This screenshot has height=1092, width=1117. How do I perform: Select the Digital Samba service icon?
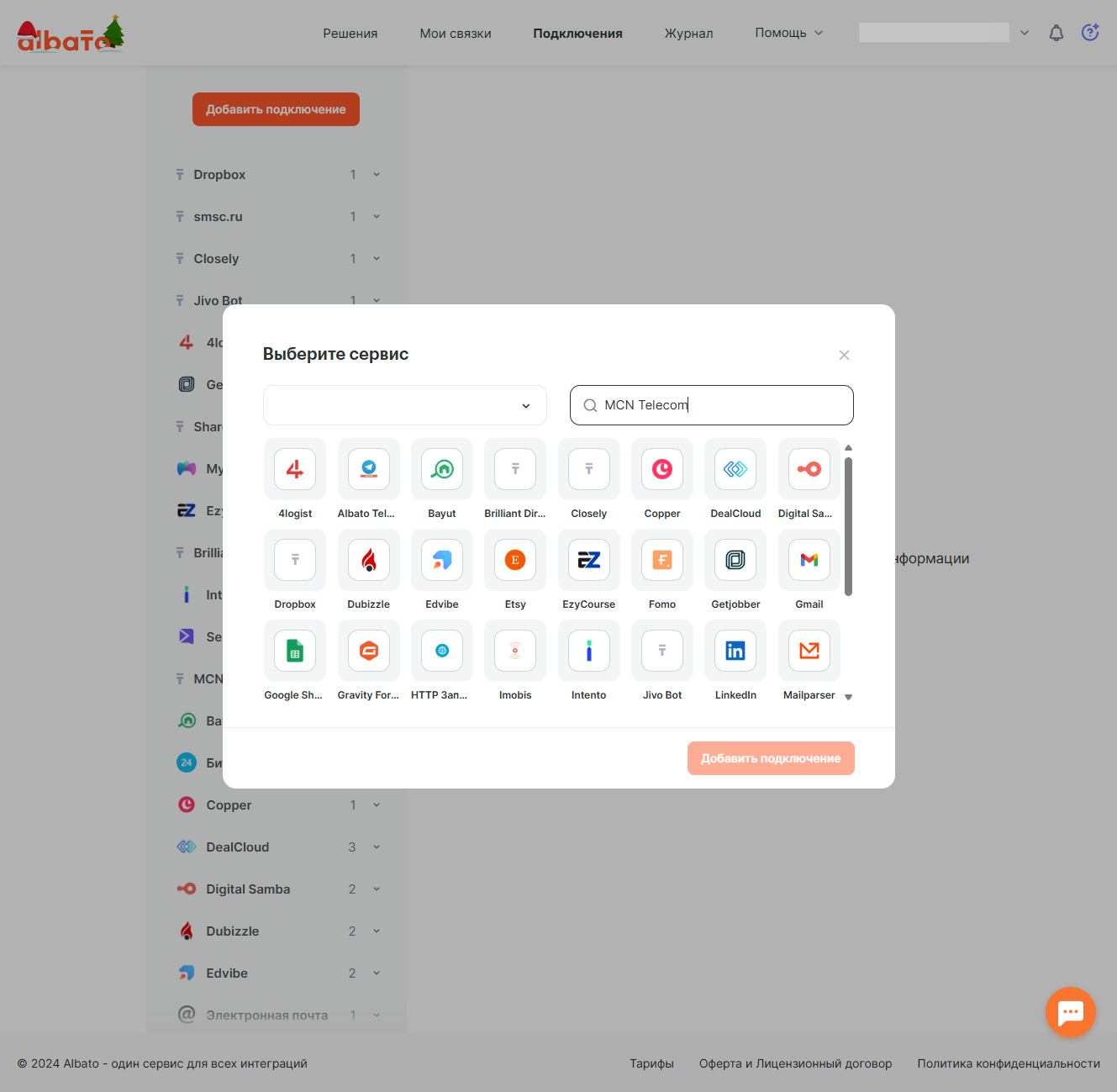click(809, 469)
